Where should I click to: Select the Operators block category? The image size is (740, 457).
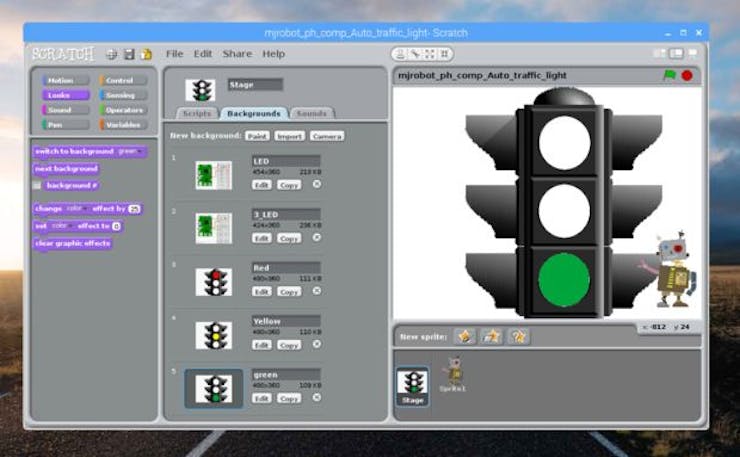(123, 110)
